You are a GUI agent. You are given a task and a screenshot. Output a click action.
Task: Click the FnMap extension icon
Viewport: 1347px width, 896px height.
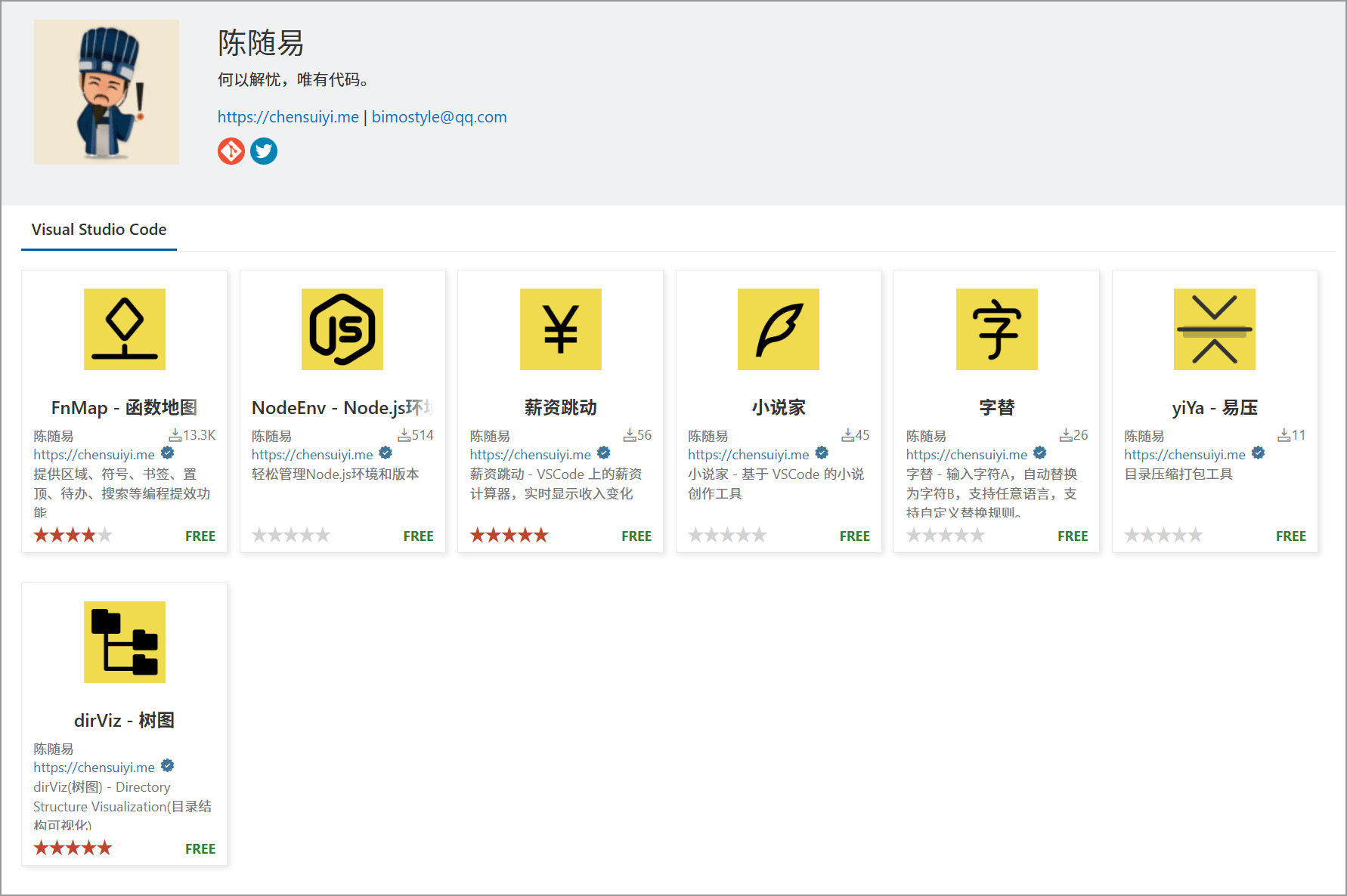pyautogui.click(x=125, y=329)
